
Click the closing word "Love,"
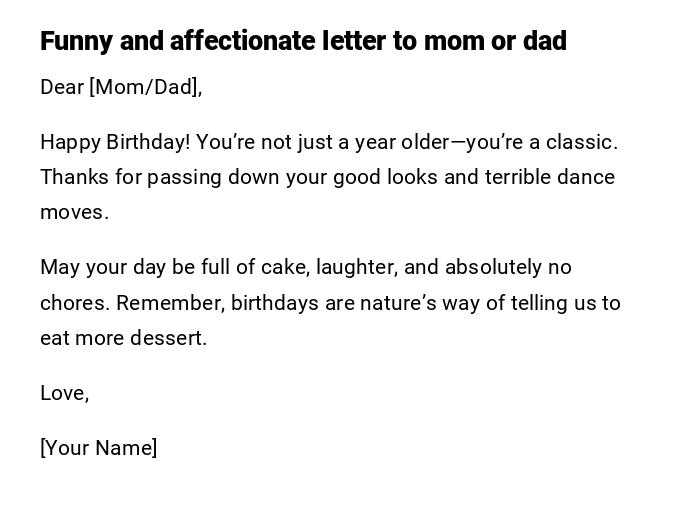coord(65,393)
